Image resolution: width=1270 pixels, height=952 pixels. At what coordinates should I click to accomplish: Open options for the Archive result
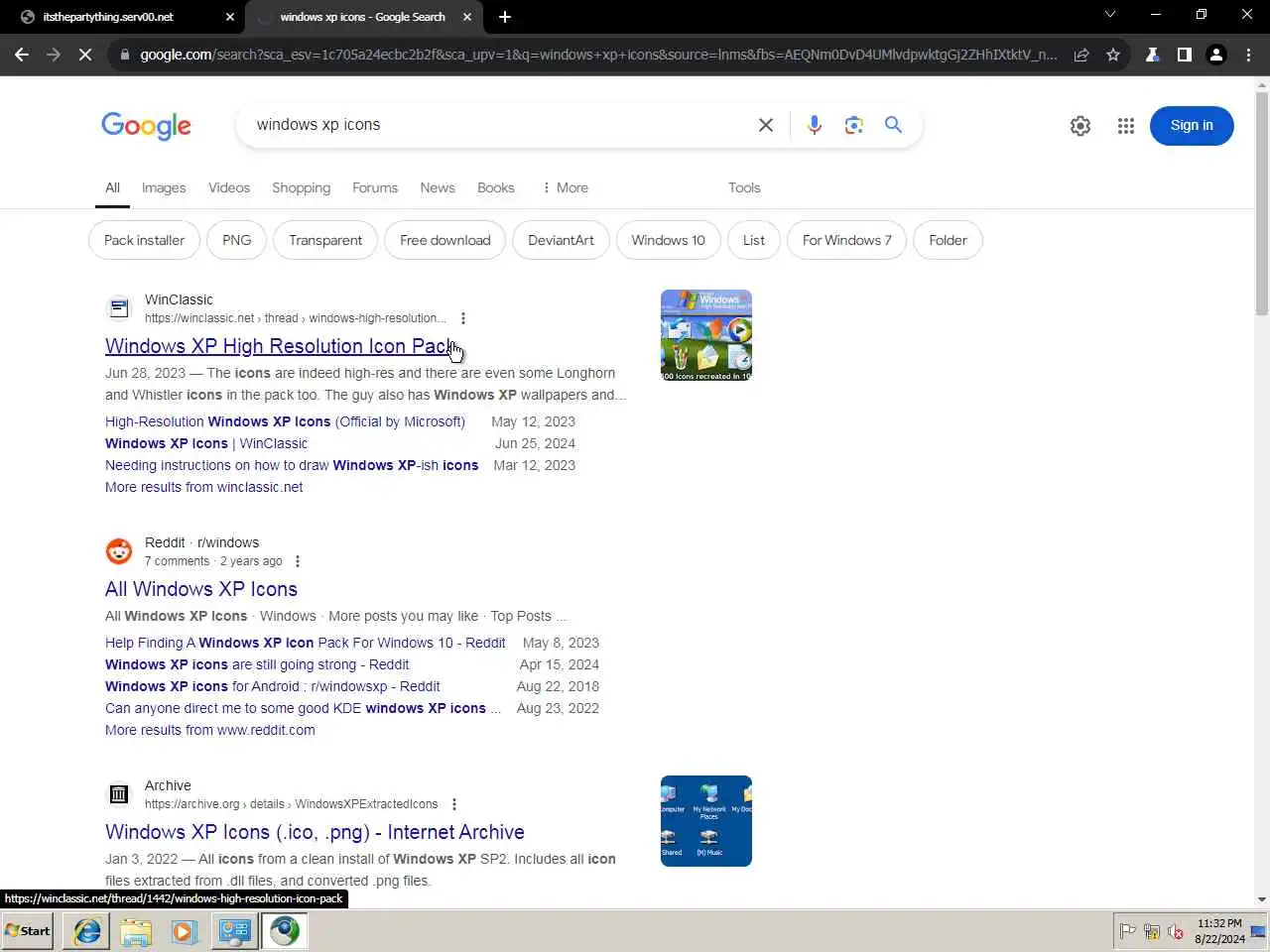pyautogui.click(x=453, y=804)
